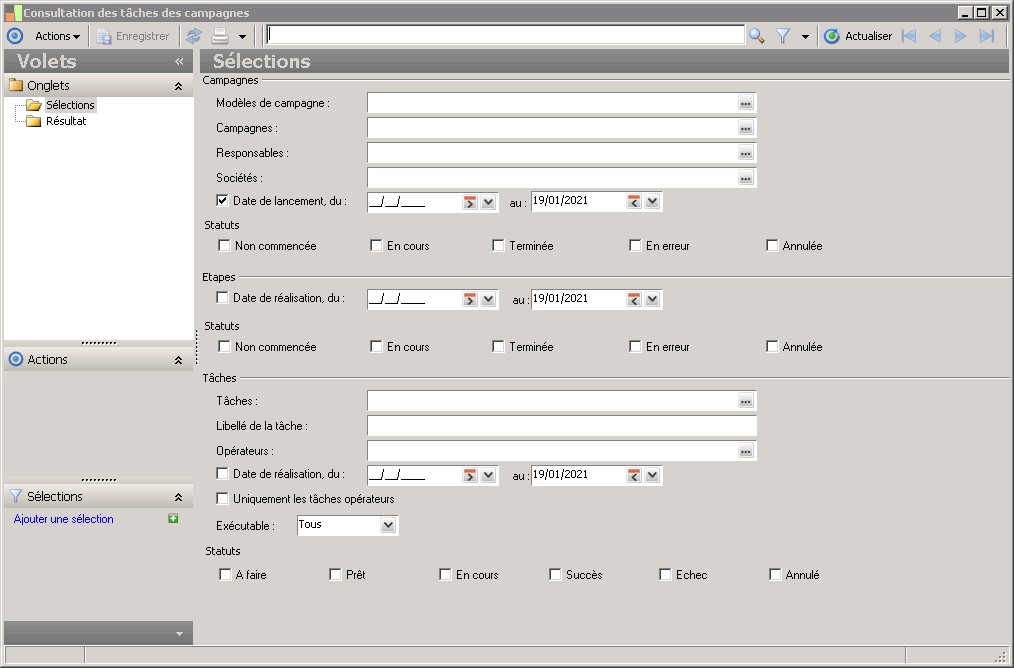Enable Uniquement les tâches opérateurs checkbox

(x=223, y=499)
